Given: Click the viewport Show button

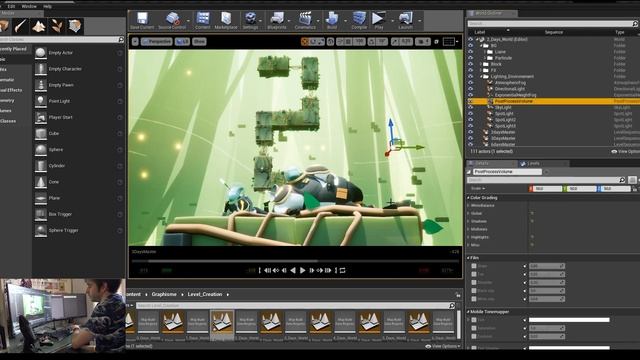Looking at the screenshot, I should [199, 42].
